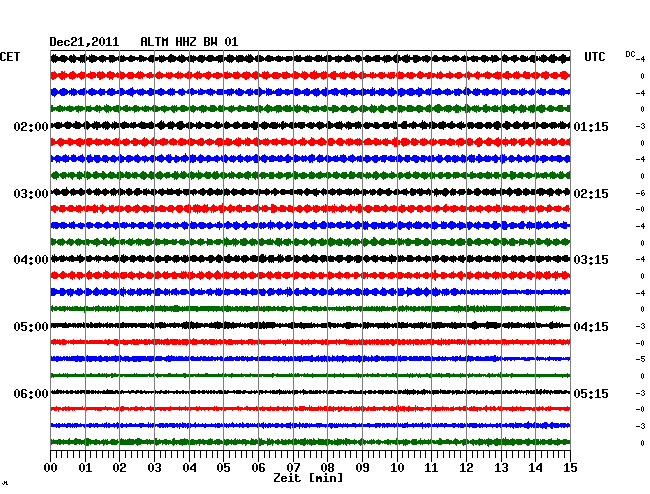Click the date label Dec21,2011
Viewport: 650px width, 494px height.
(84, 42)
